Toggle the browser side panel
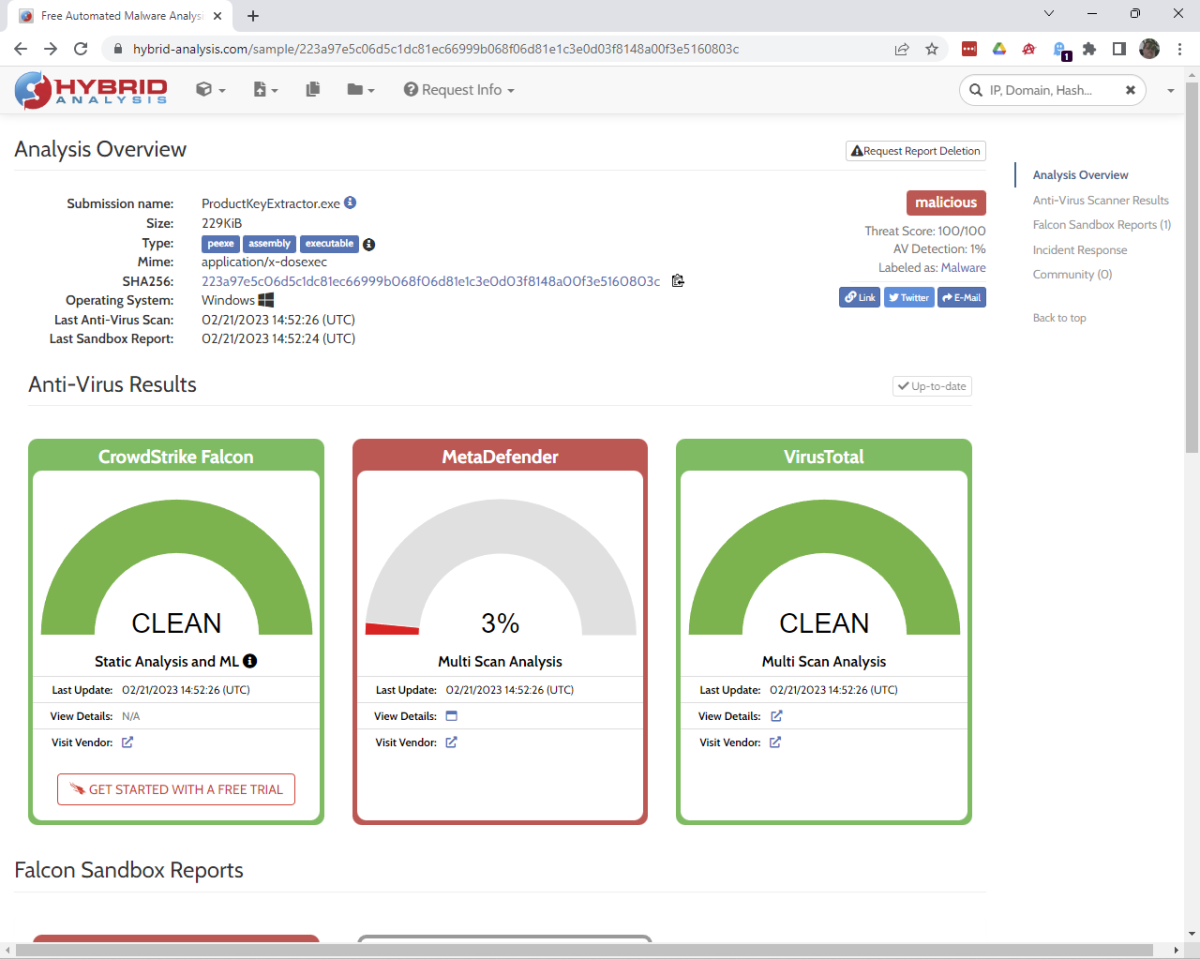This screenshot has width=1200, height=960. (x=1119, y=48)
